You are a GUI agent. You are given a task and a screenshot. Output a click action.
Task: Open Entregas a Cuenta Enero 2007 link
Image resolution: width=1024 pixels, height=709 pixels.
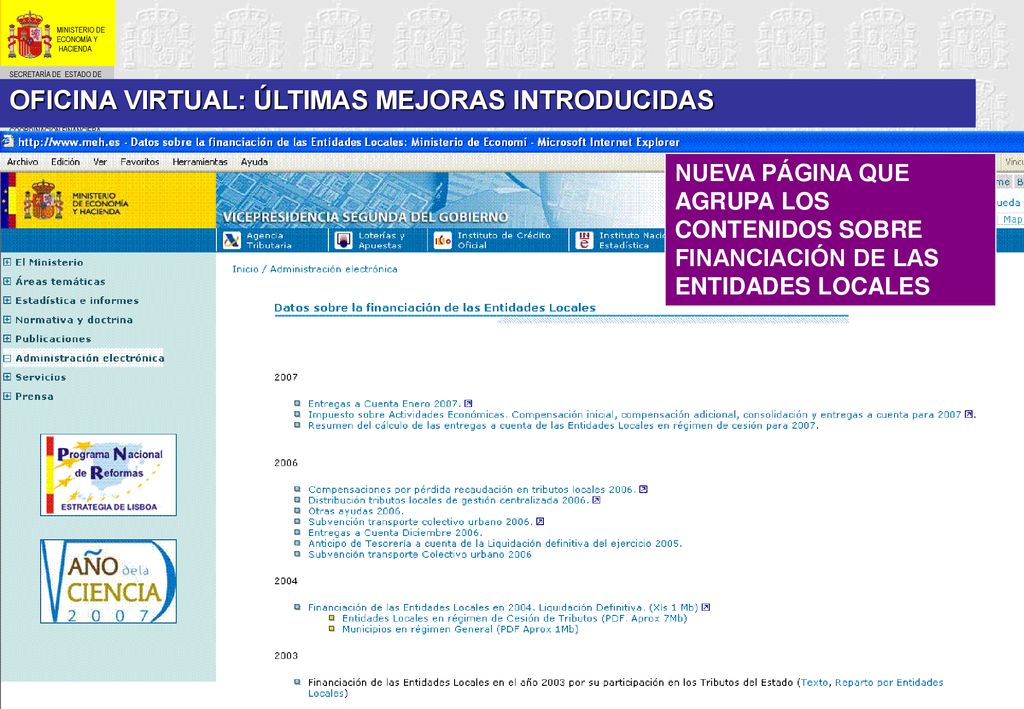(385, 403)
